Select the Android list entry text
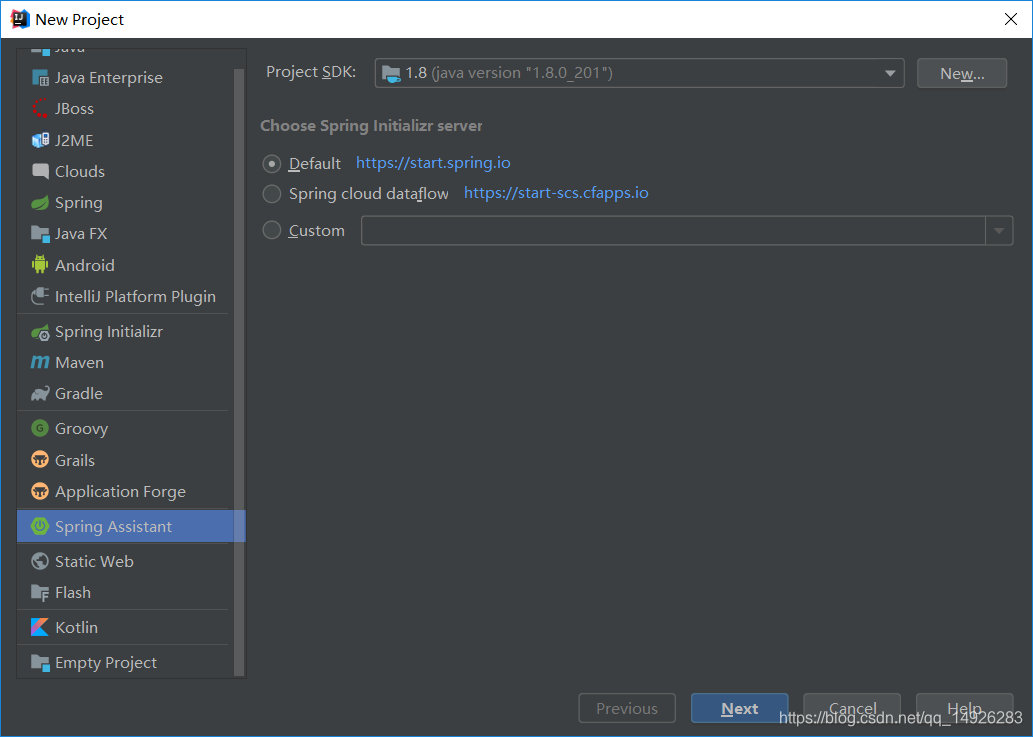The image size is (1033, 737). [85, 265]
